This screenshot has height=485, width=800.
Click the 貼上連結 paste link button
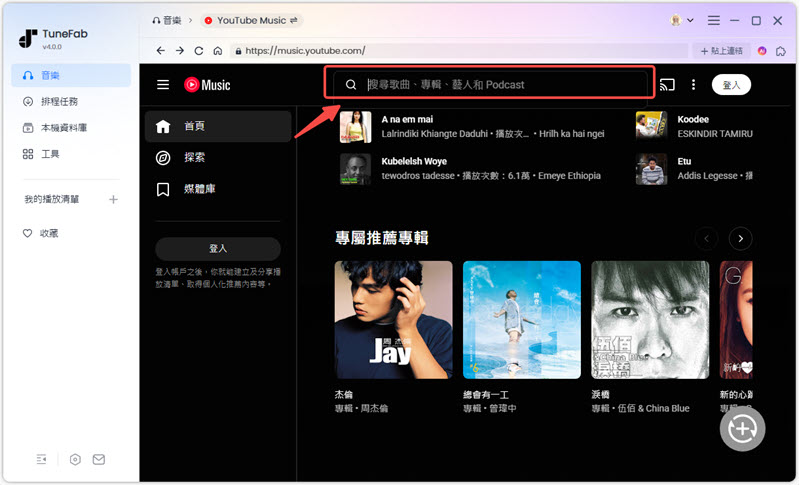point(721,51)
